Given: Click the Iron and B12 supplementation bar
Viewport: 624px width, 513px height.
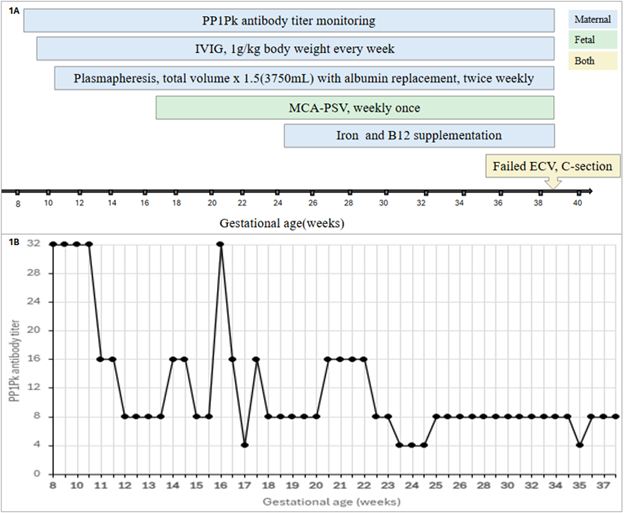Looking at the screenshot, I should pyautogui.click(x=419, y=135).
